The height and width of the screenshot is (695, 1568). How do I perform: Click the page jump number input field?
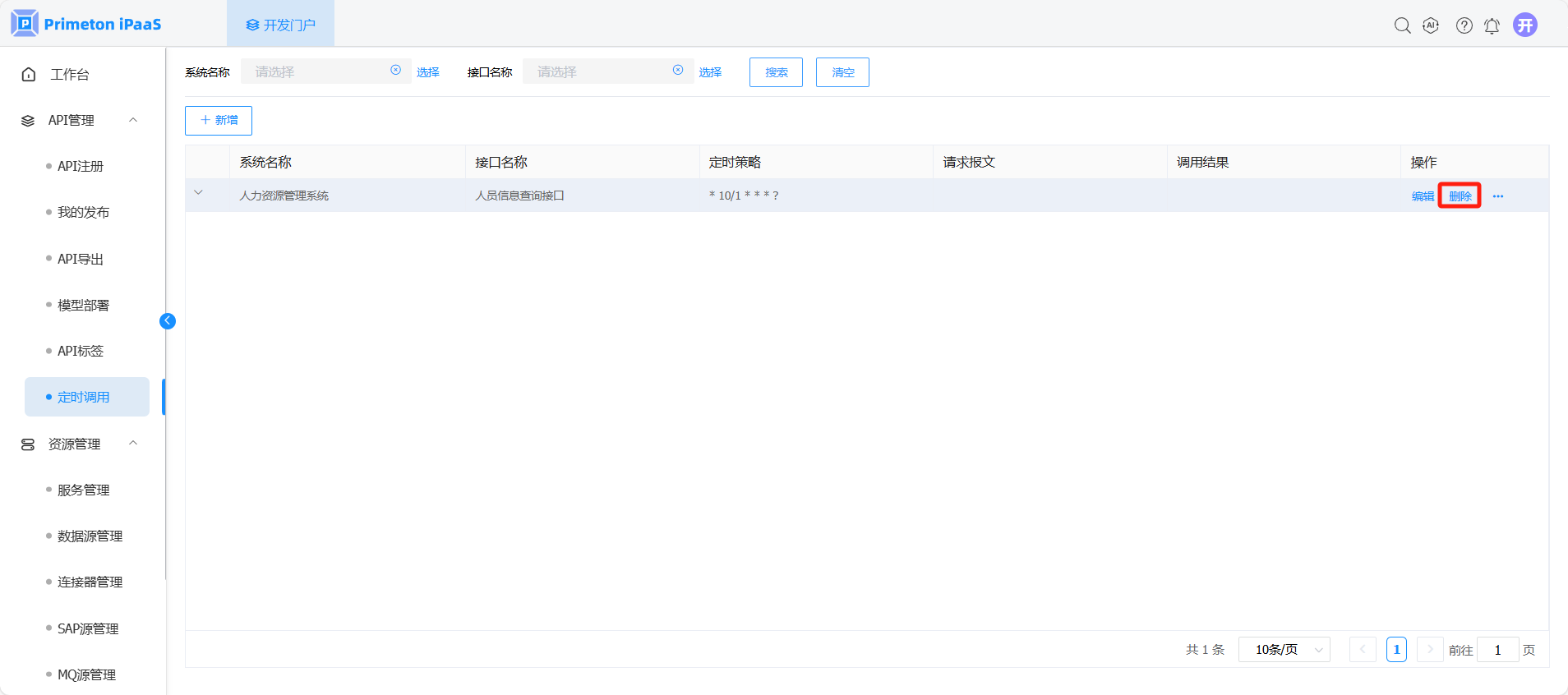(1497, 650)
